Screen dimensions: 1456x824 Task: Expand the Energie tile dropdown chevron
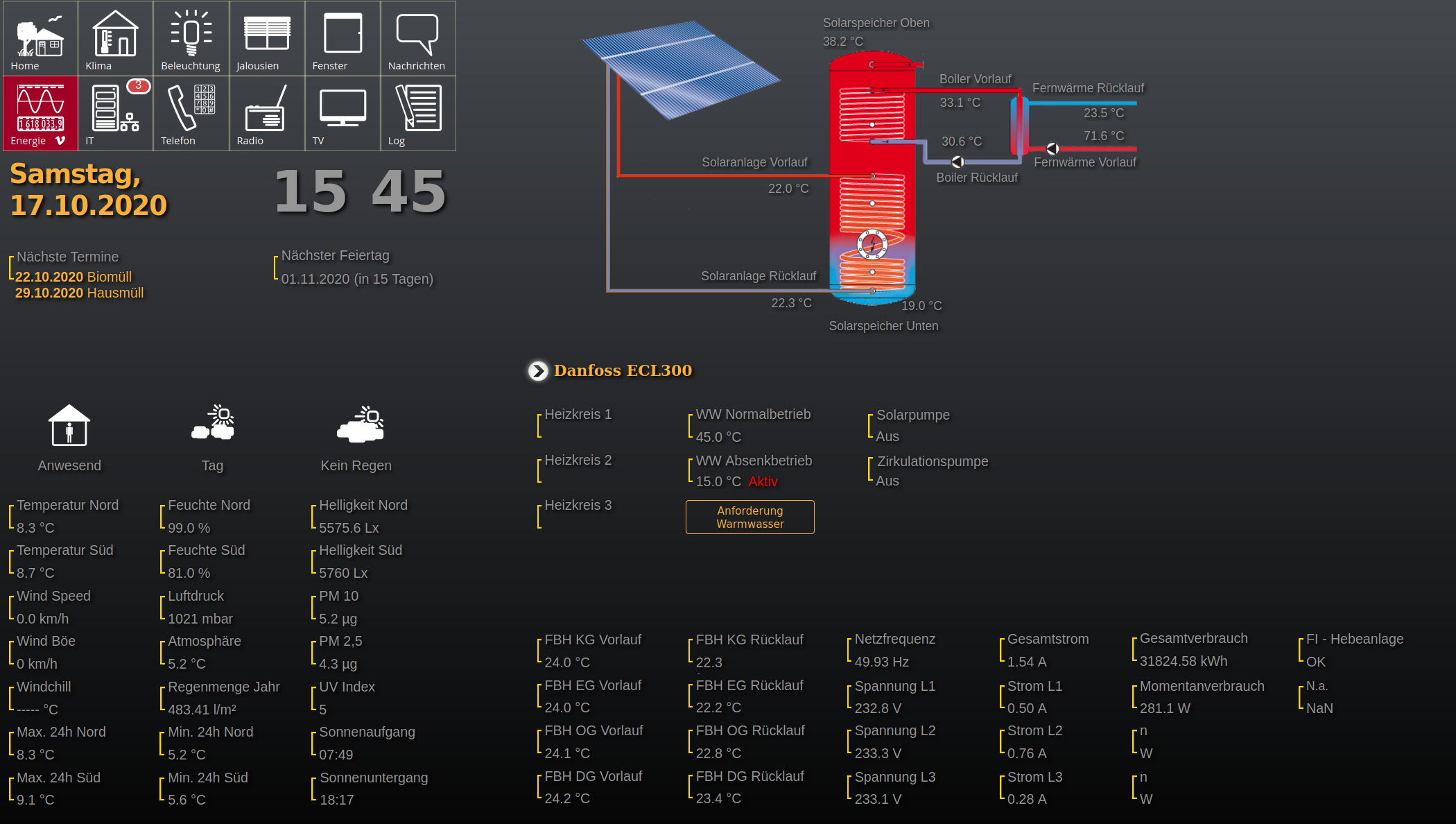[x=60, y=141]
